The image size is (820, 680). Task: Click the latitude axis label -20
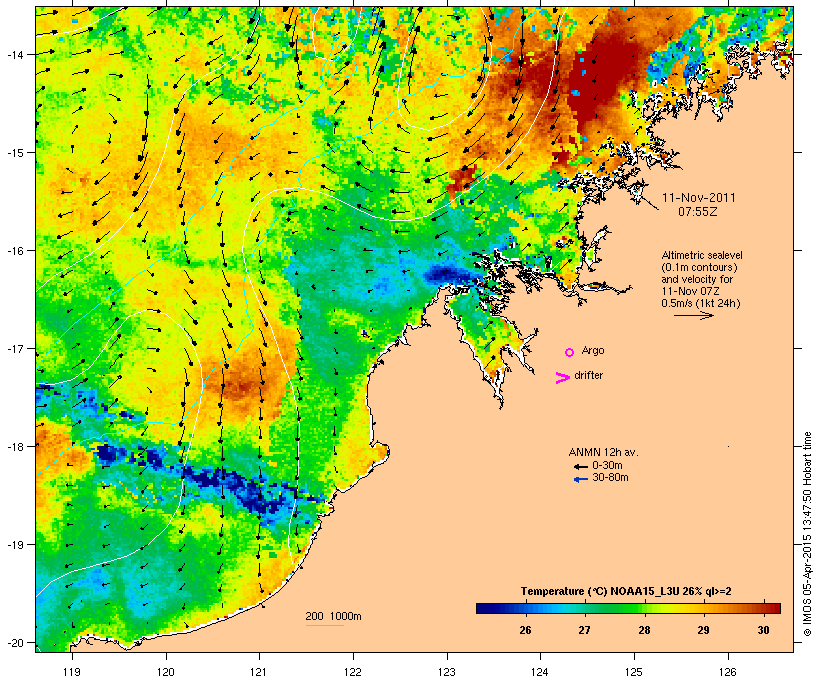15,643
